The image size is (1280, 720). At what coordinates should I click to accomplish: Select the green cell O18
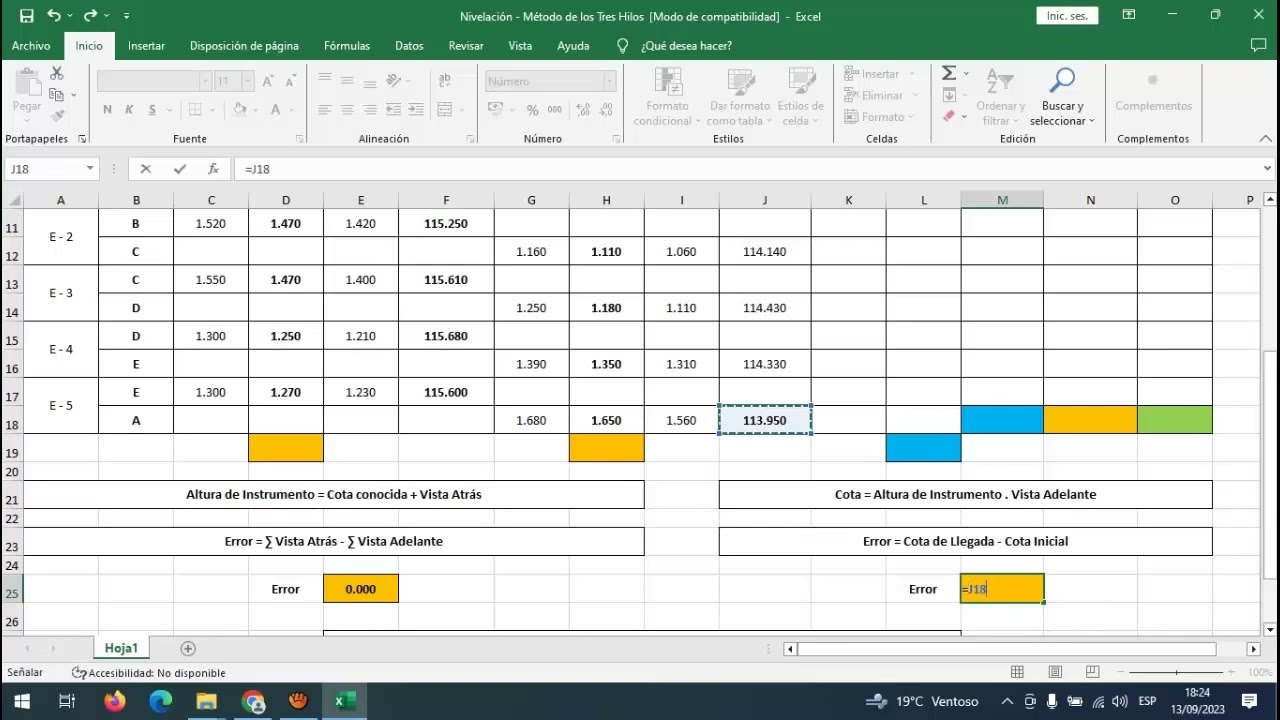[1175, 420]
